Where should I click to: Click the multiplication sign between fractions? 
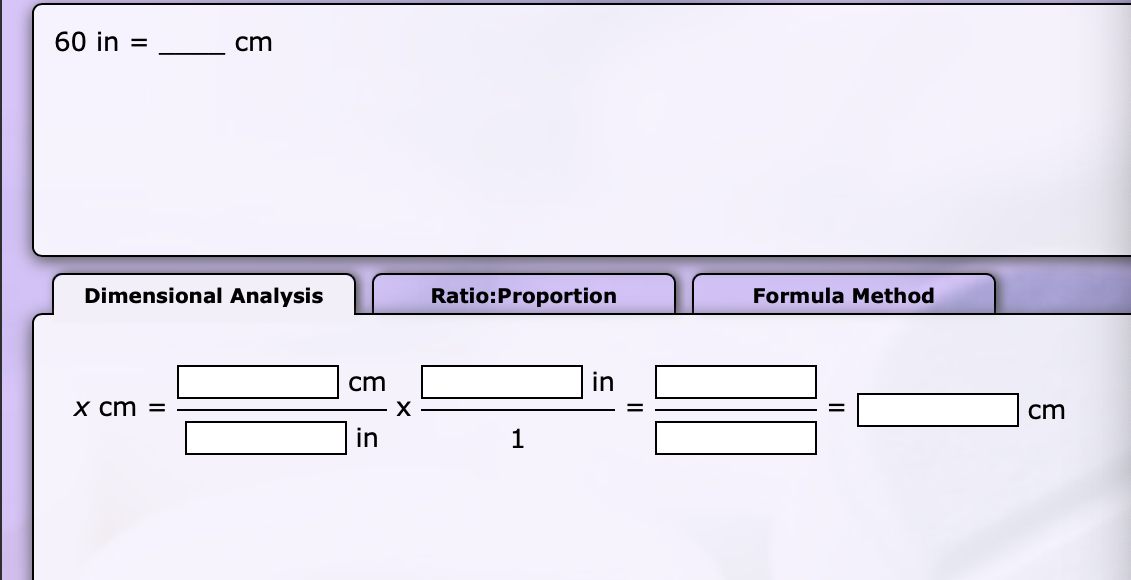[403, 408]
